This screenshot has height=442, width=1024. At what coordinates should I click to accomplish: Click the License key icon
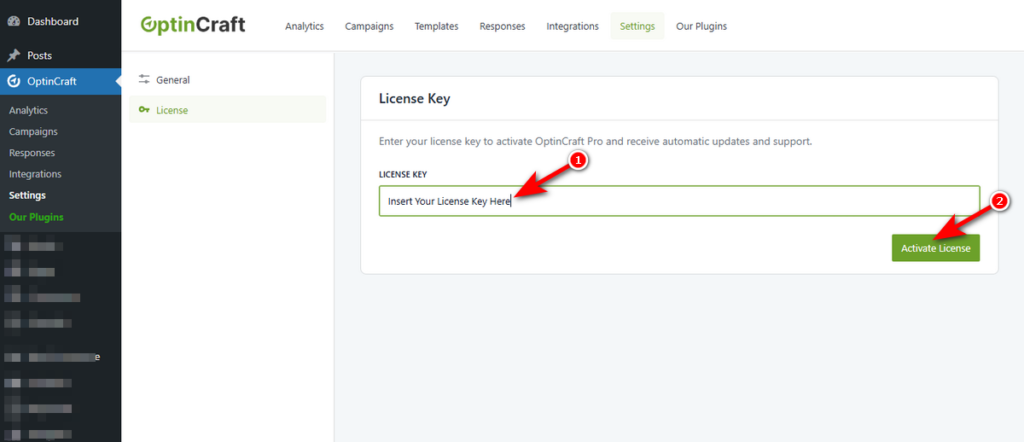(144, 110)
